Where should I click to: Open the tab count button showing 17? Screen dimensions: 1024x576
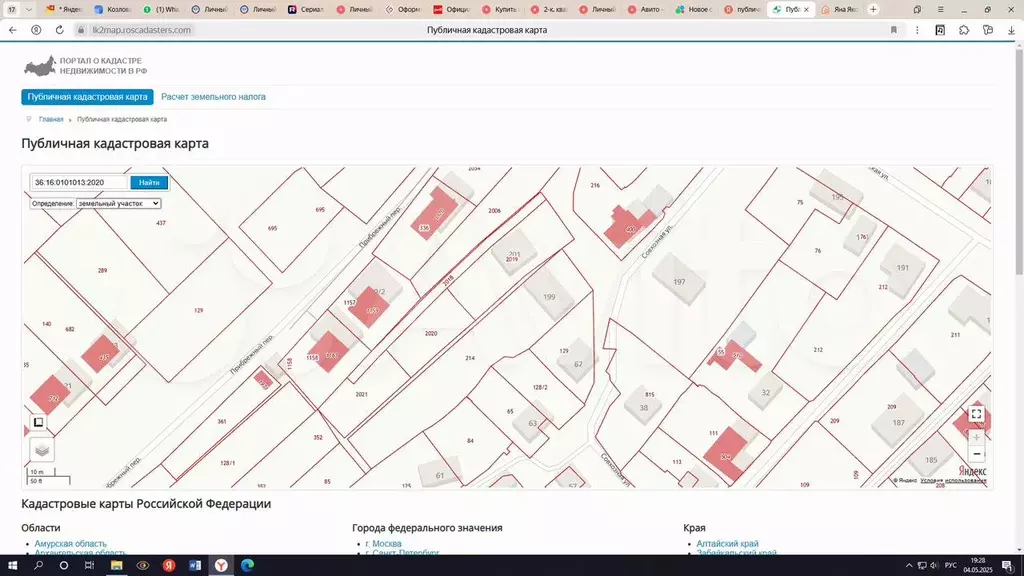coord(12,9)
